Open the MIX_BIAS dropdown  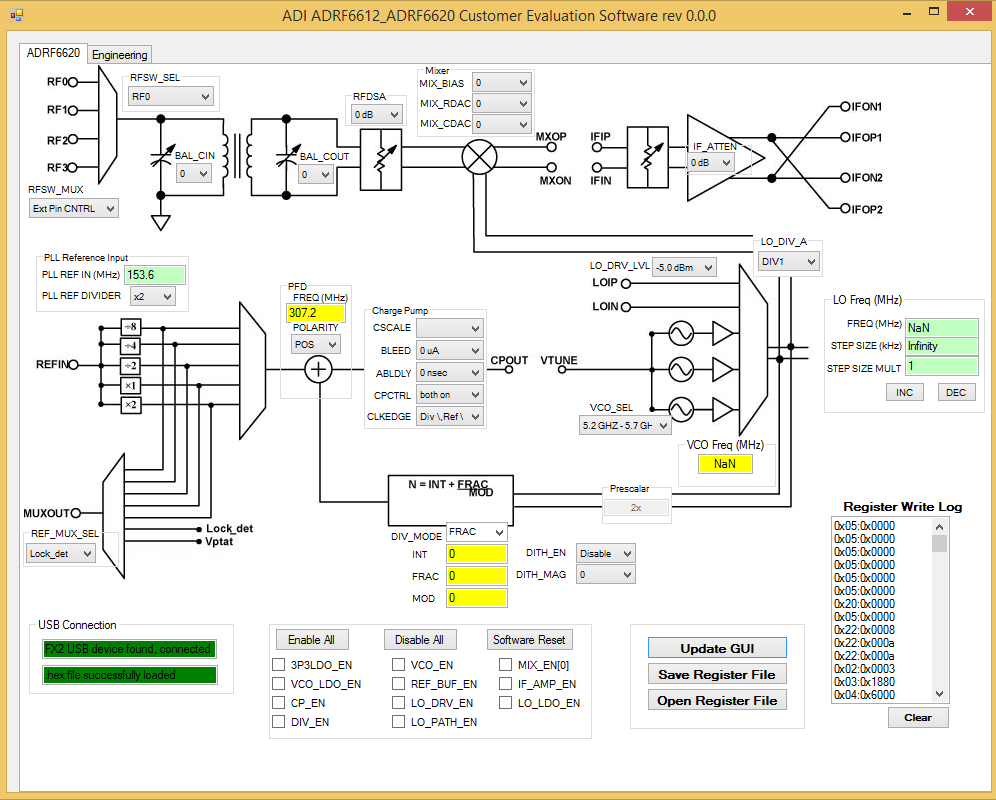(x=502, y=83)
